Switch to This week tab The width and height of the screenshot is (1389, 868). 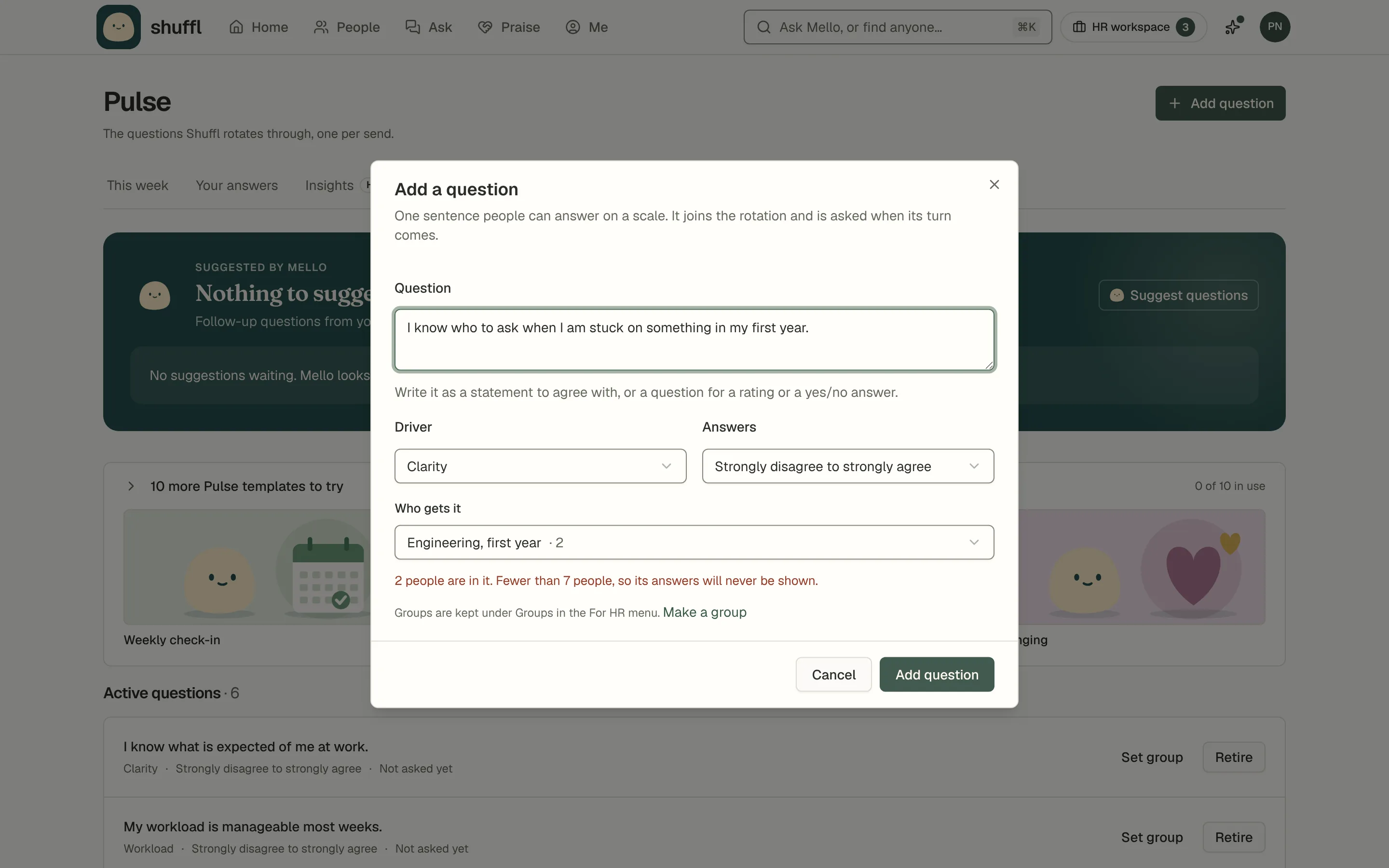click(x=137, y=186)
